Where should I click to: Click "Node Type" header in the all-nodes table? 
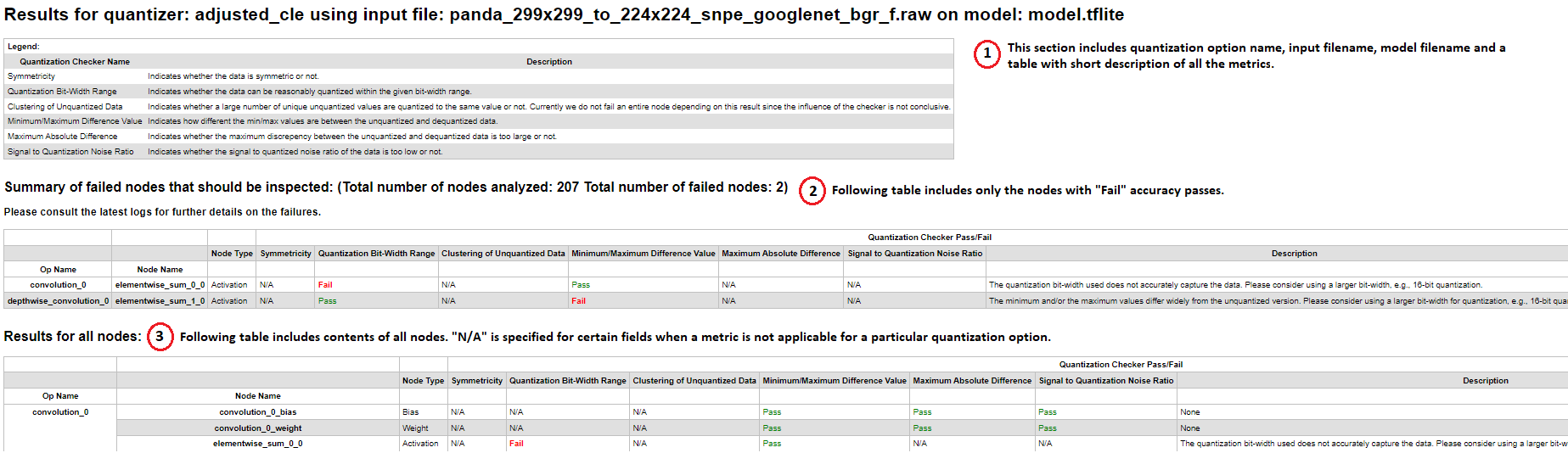423,381
